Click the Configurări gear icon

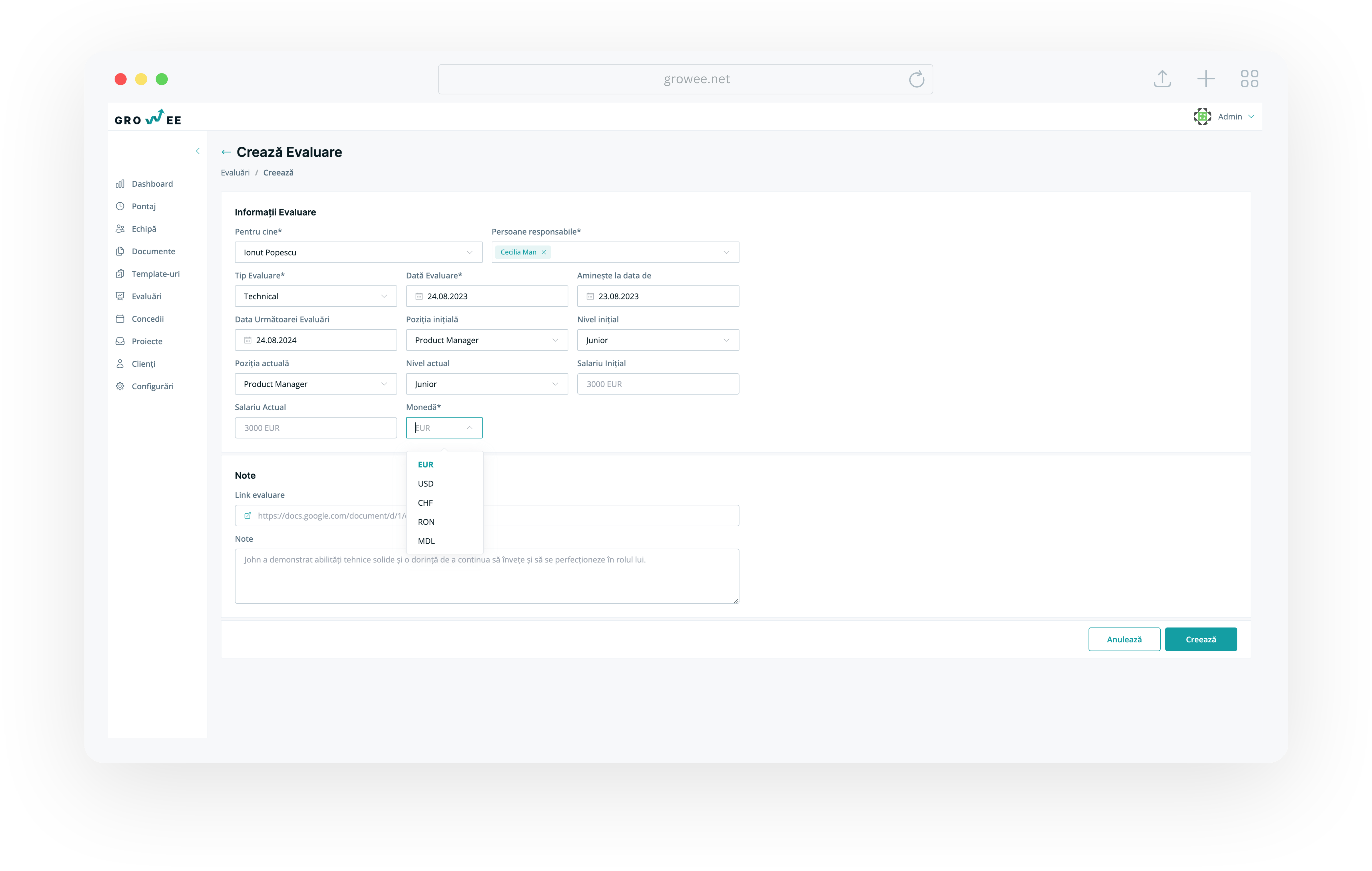pos(120,386)
